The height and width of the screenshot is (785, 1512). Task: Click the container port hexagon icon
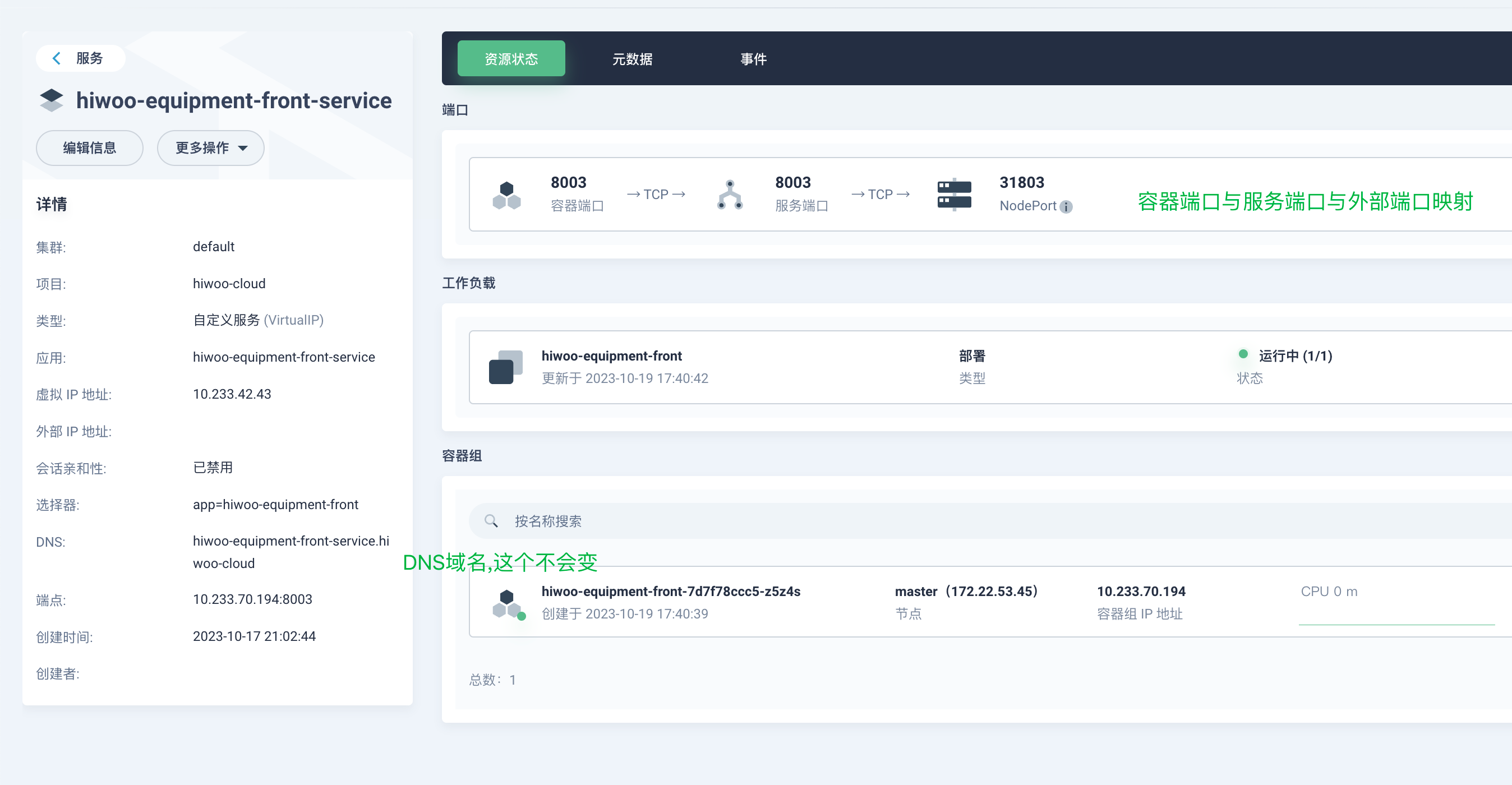pos(506,195)
